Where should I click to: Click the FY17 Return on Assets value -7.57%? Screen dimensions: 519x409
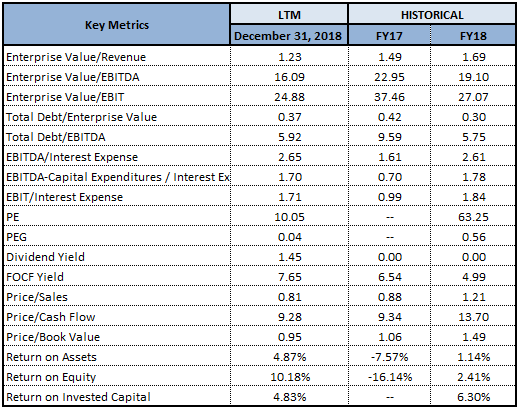pyautogui.click(x=389, y=357)
